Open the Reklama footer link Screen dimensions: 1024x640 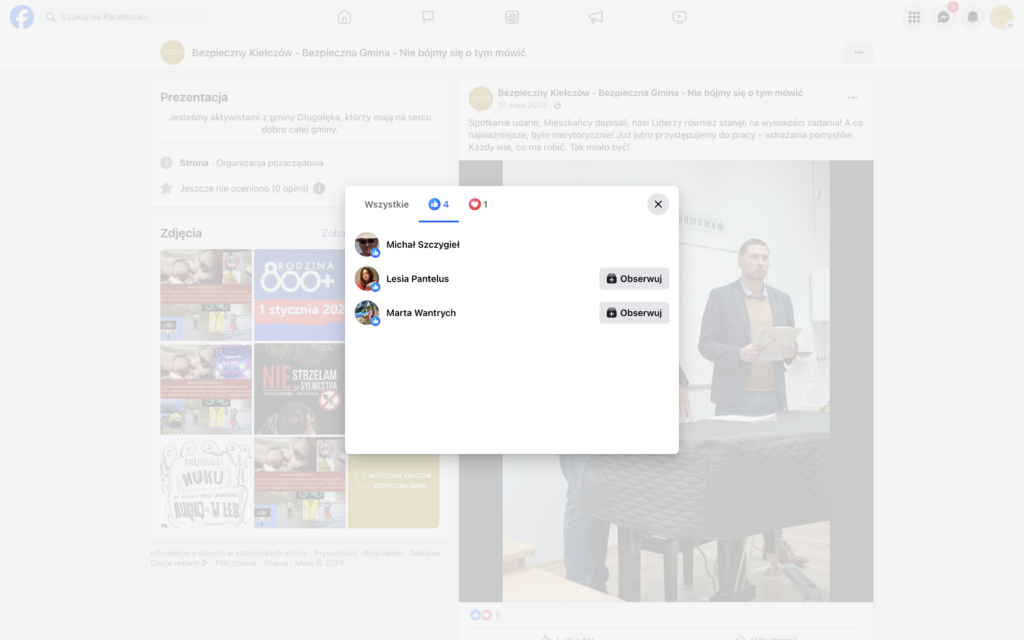point(424,553)
